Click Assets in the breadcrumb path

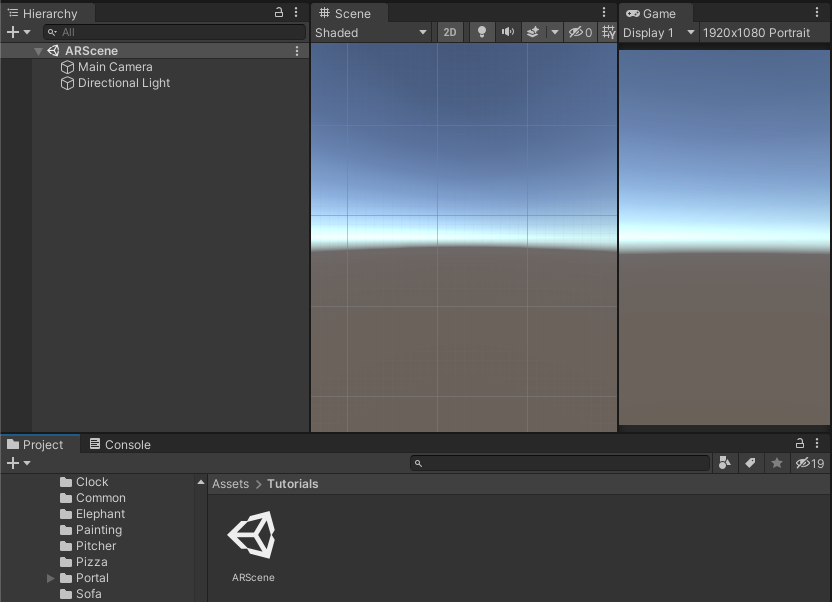(x=230, y=484)
